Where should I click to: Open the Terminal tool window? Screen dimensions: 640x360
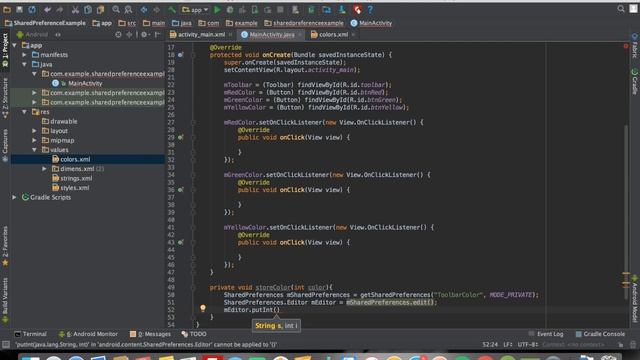click(x=31, y=334)
